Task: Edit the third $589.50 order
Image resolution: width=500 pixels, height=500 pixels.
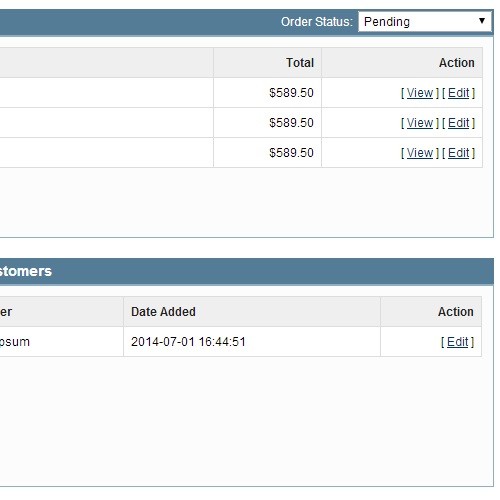Action: point(458,153)
